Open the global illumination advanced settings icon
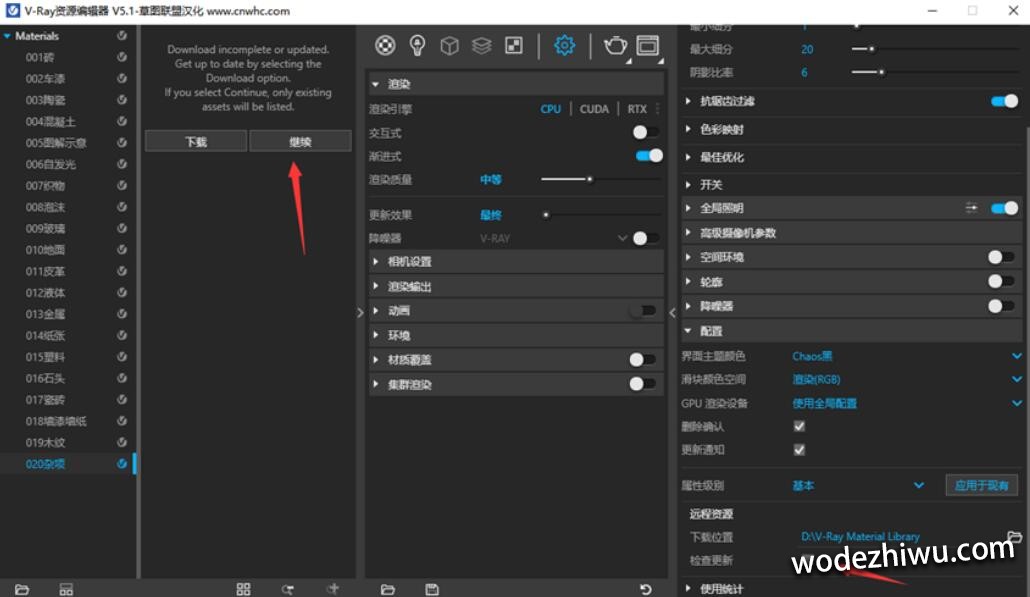Image resolution: width=1030 pixels, height=597 pixels. click(971, 208)
